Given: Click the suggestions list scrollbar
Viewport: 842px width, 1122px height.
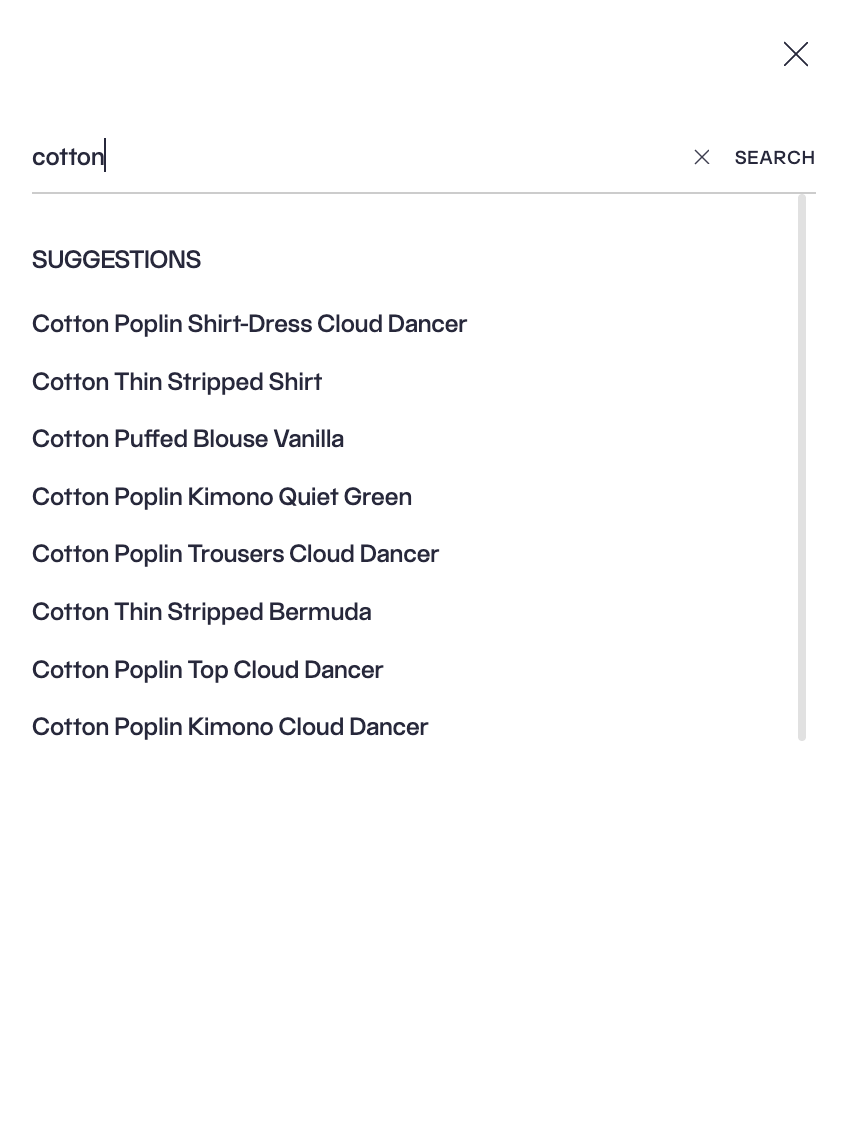Looking at the screenshot, I should 802,468.
